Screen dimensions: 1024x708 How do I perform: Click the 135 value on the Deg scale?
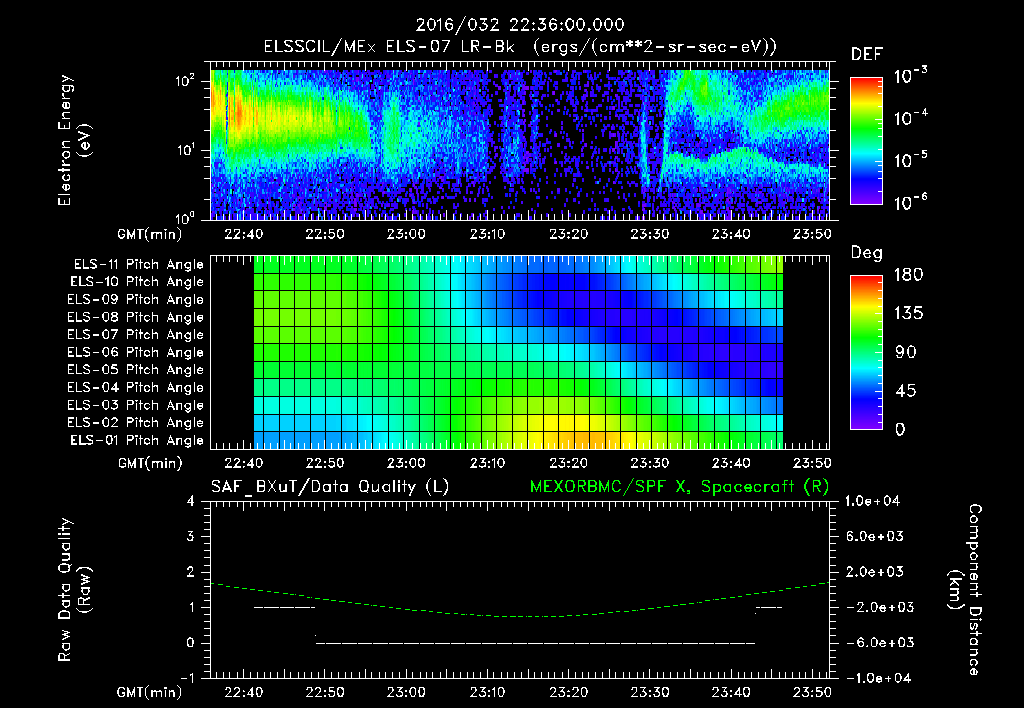pos(908,314)
